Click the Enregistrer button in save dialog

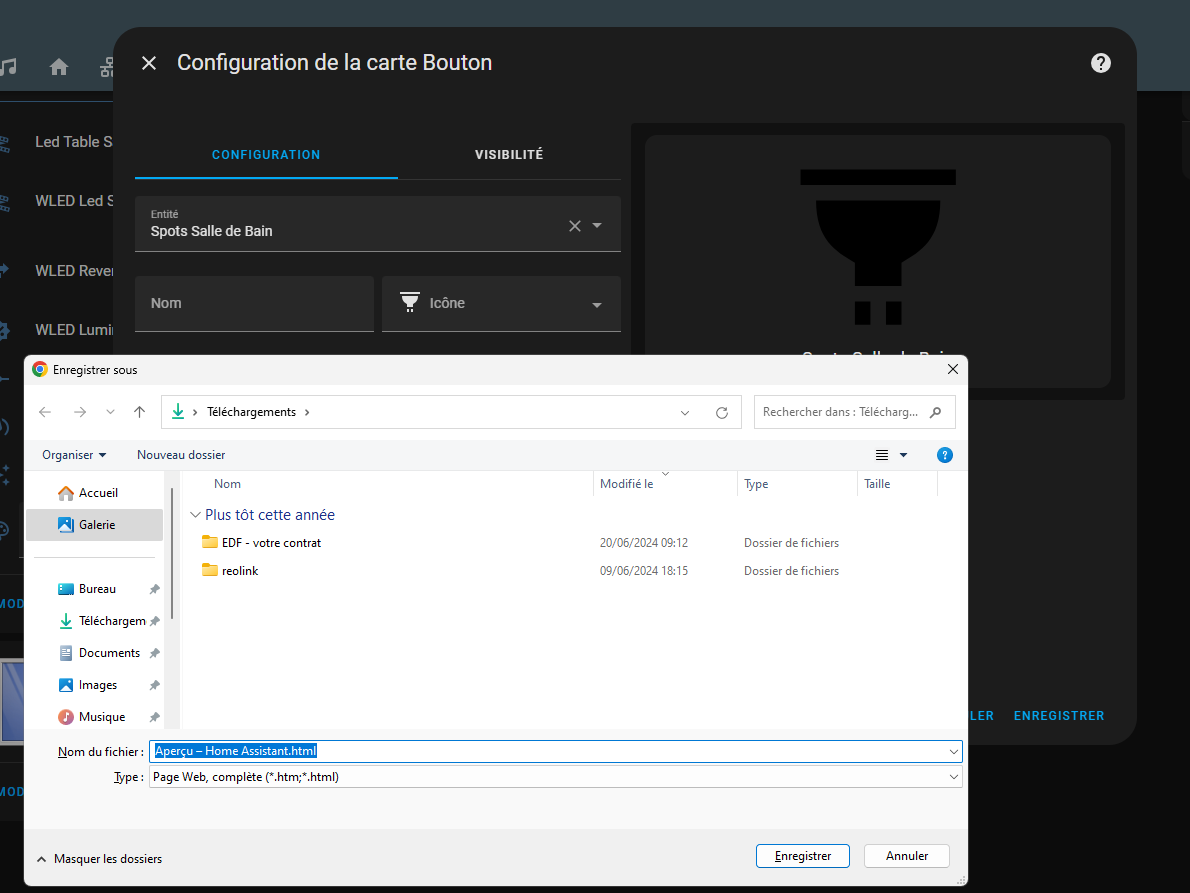[x=803, y=856]
